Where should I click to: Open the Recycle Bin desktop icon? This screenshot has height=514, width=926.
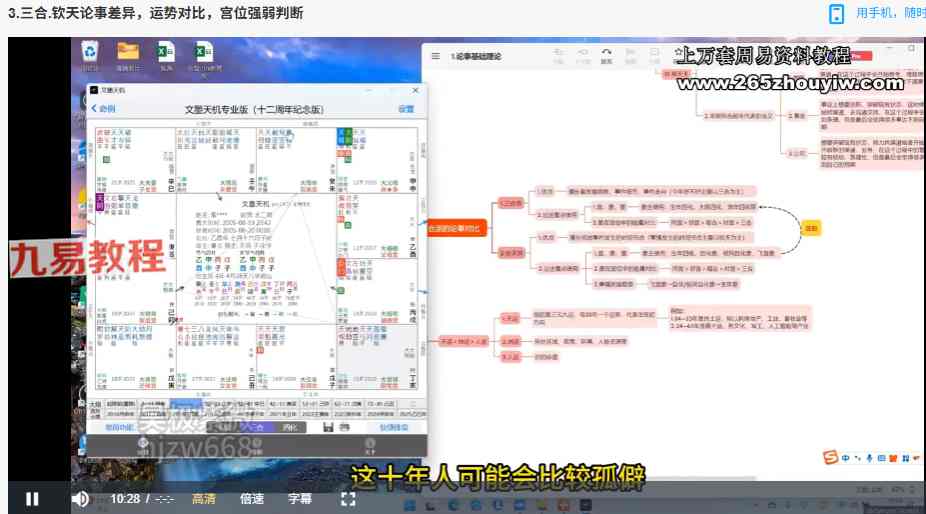(90, 54)
